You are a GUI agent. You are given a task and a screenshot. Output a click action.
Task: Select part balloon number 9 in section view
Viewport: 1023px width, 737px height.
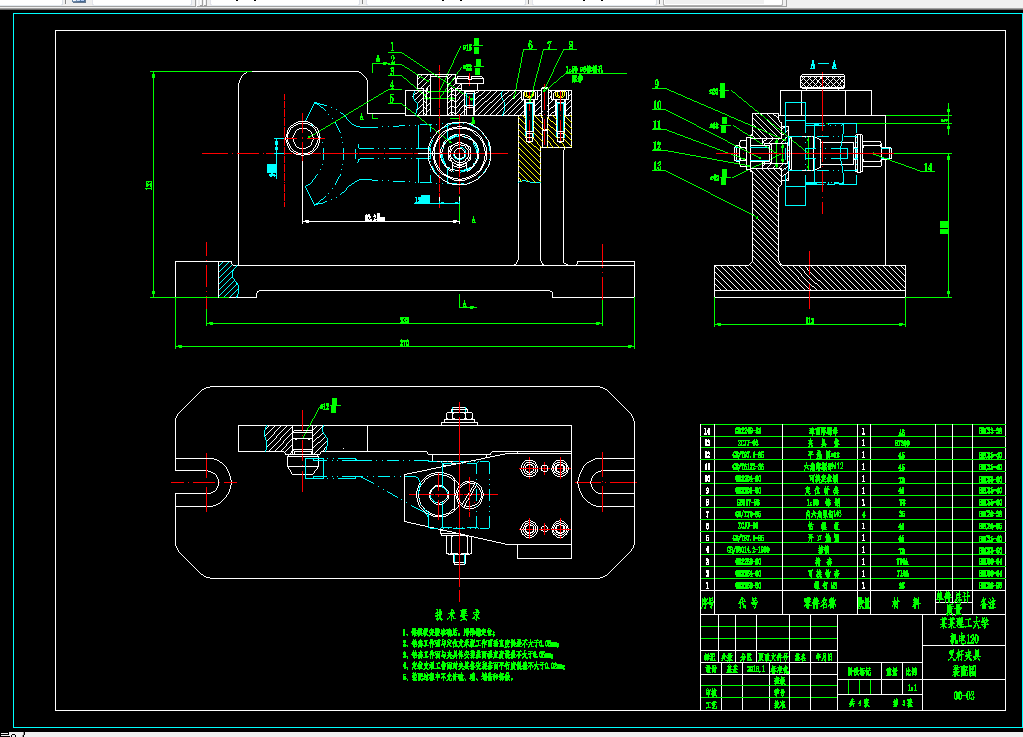pyautogui.click(x=657, y=84)
